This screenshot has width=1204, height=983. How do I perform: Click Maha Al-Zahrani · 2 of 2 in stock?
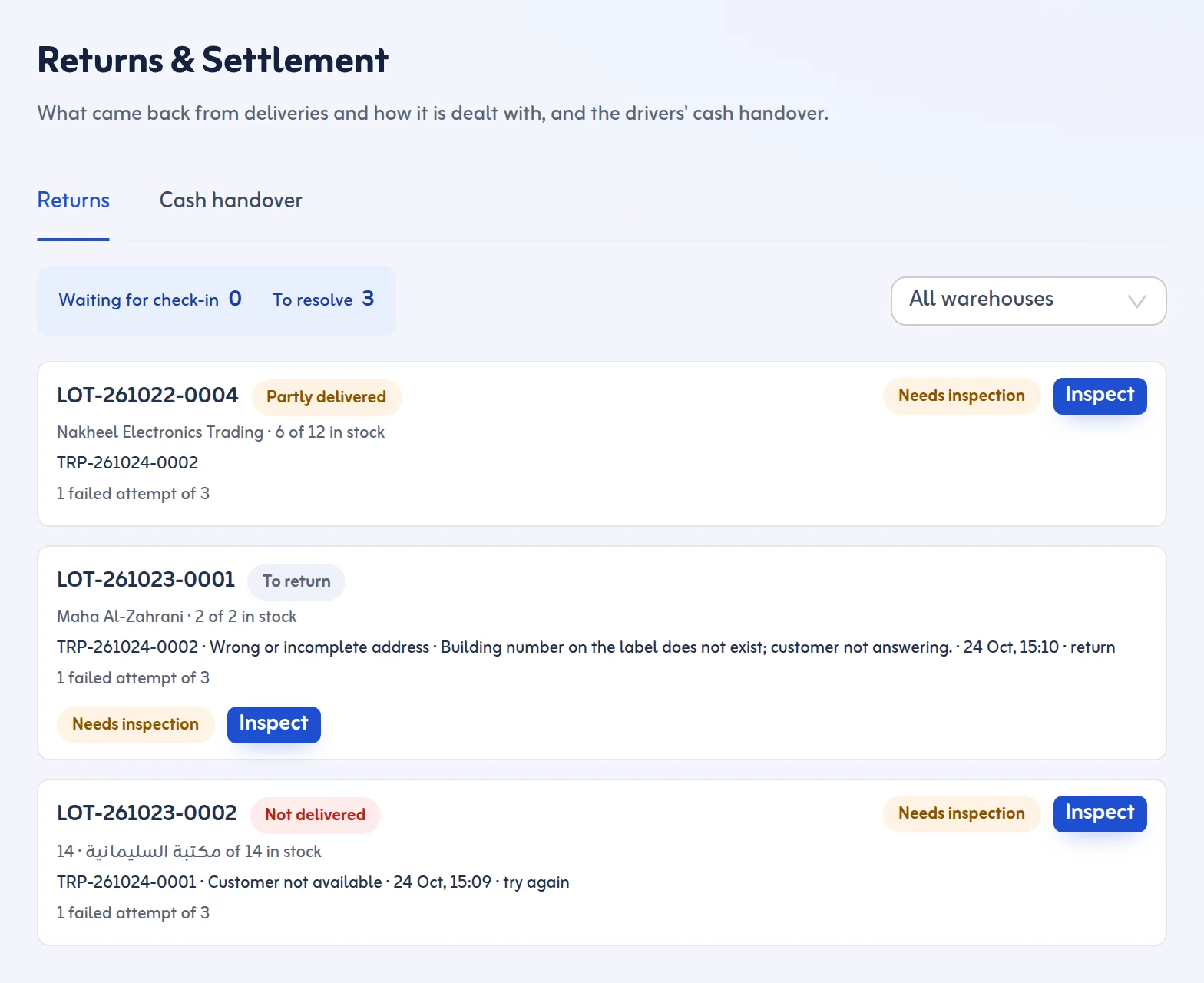(x=177, y=617)
